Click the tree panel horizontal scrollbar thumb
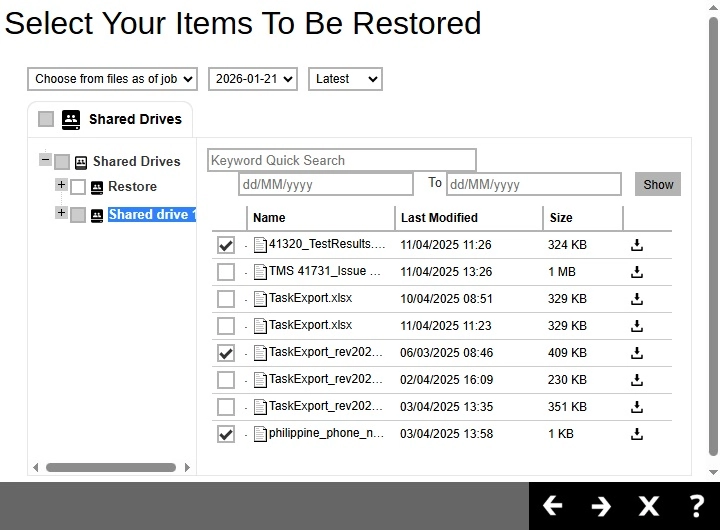Image resolution: width=720 pixels, height=530 pixels. tap(111, 468)
